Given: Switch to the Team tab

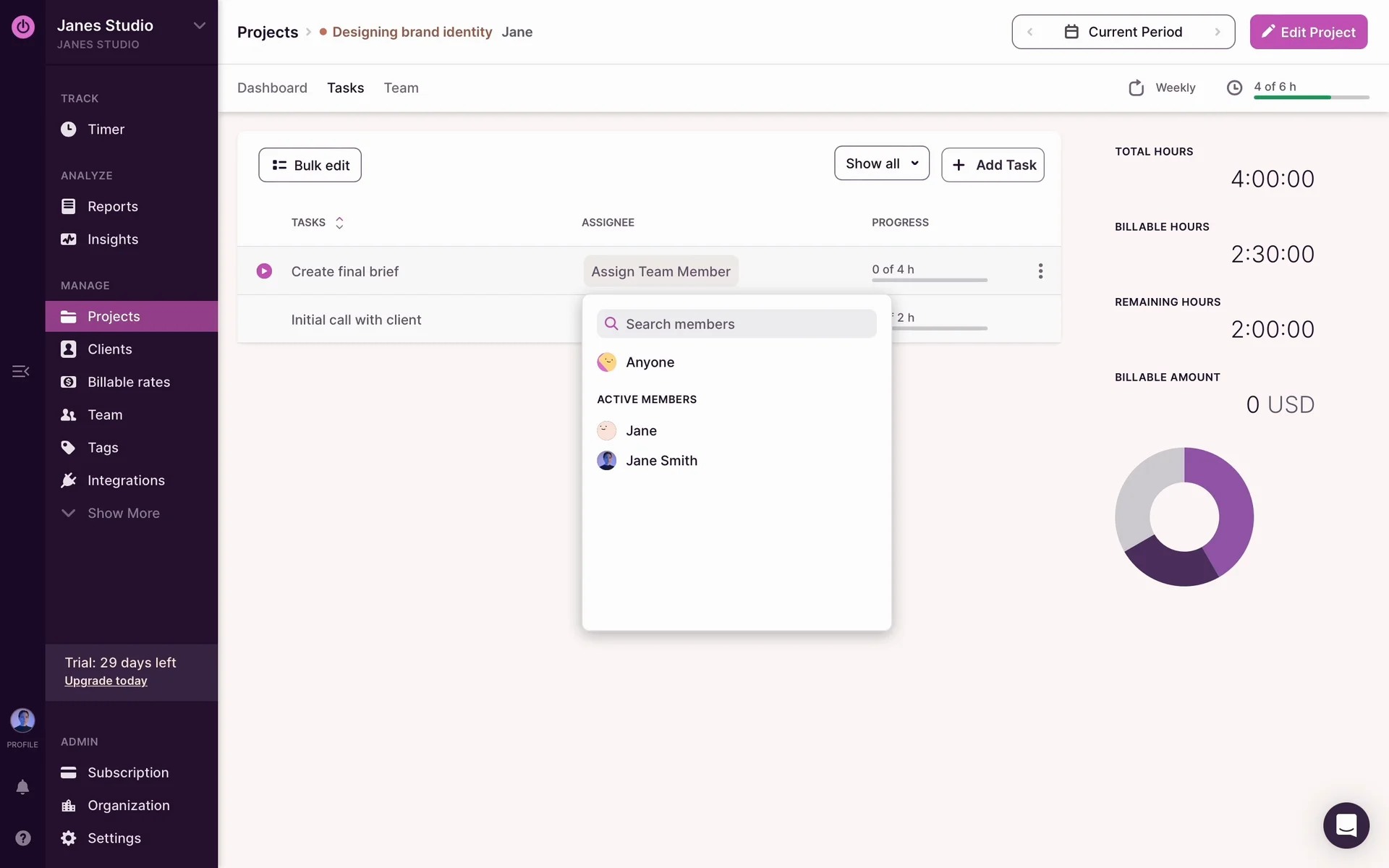Looking at the screenshot, I should 401,88.
